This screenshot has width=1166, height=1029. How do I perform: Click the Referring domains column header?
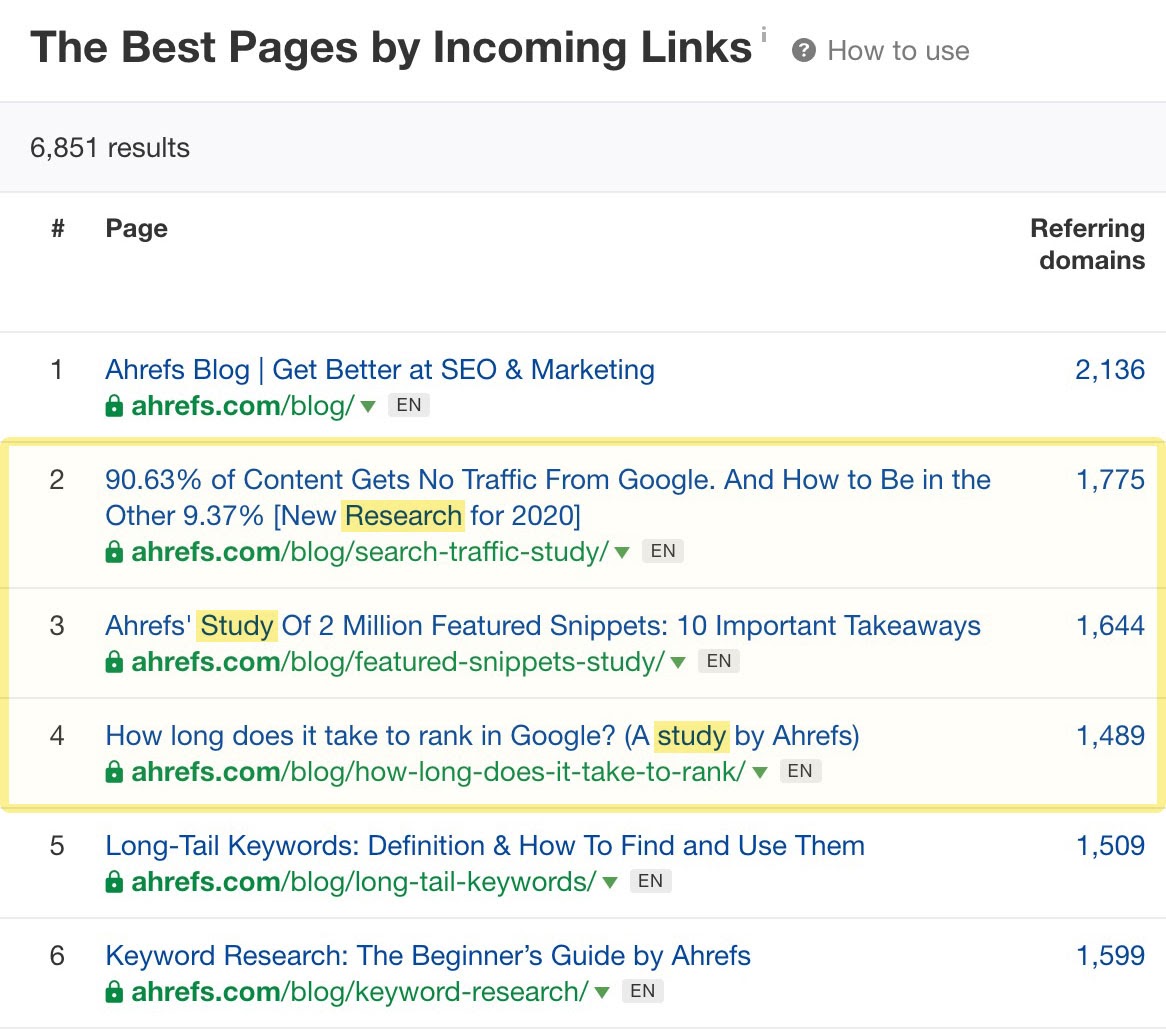pos(1087,244)
